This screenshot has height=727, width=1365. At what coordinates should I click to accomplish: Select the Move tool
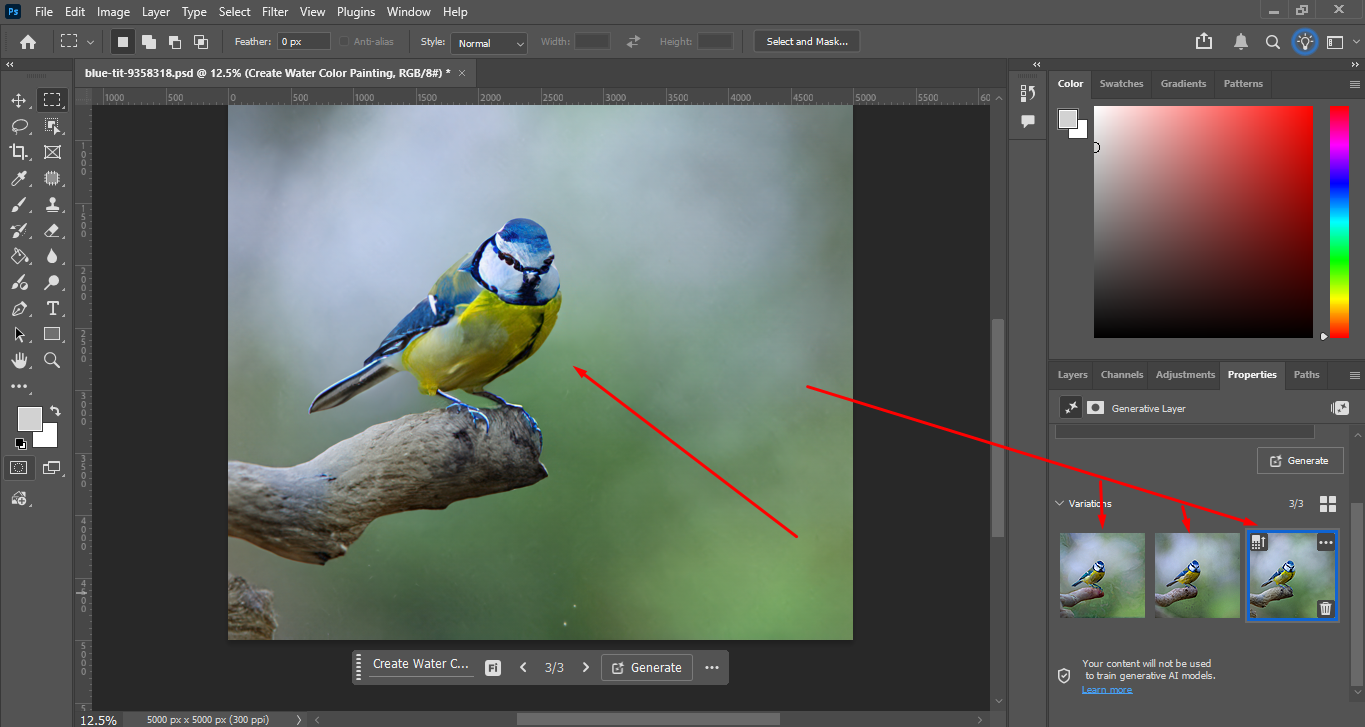point(18,100)
